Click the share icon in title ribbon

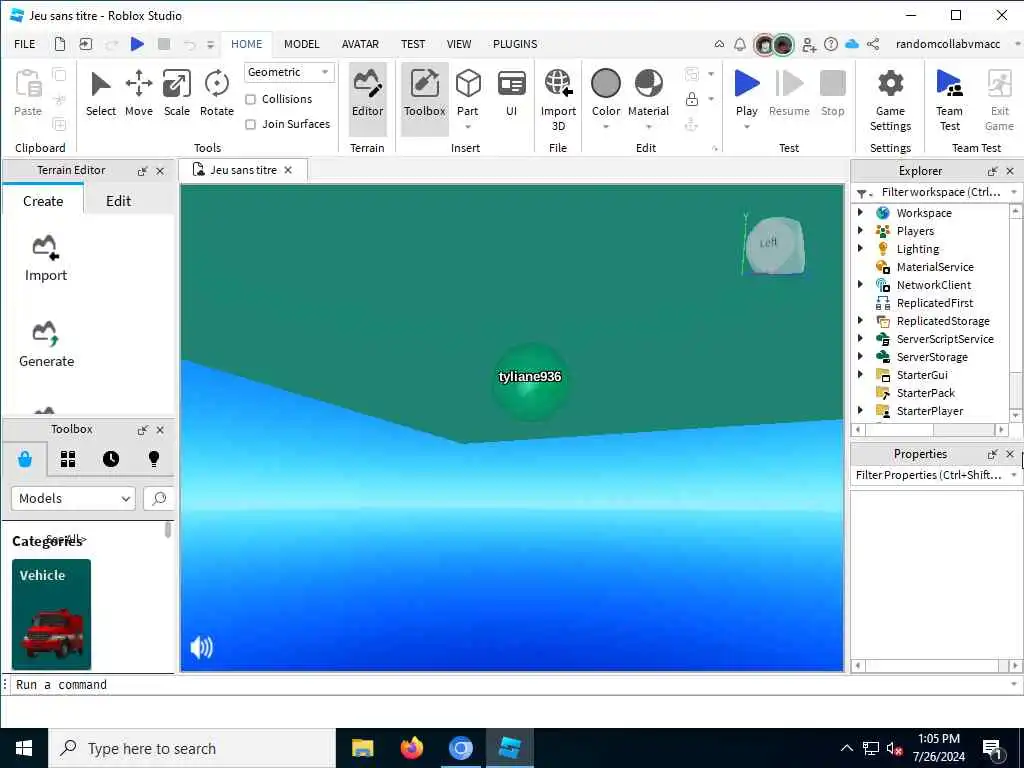point(872,44)
